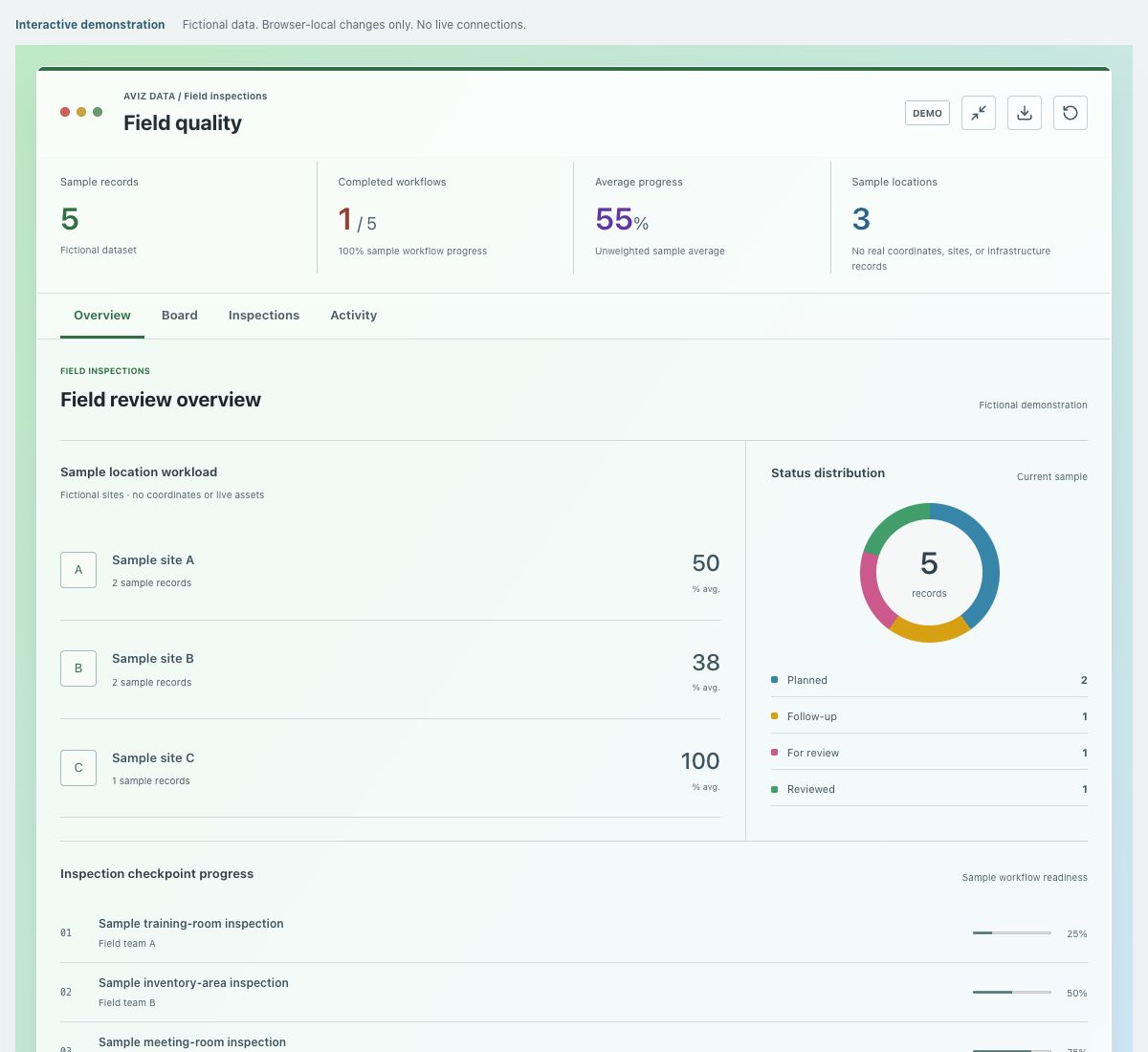Click the red window dot
The height and width of the screenshot is (1052, 1148).
coord(65,112)
